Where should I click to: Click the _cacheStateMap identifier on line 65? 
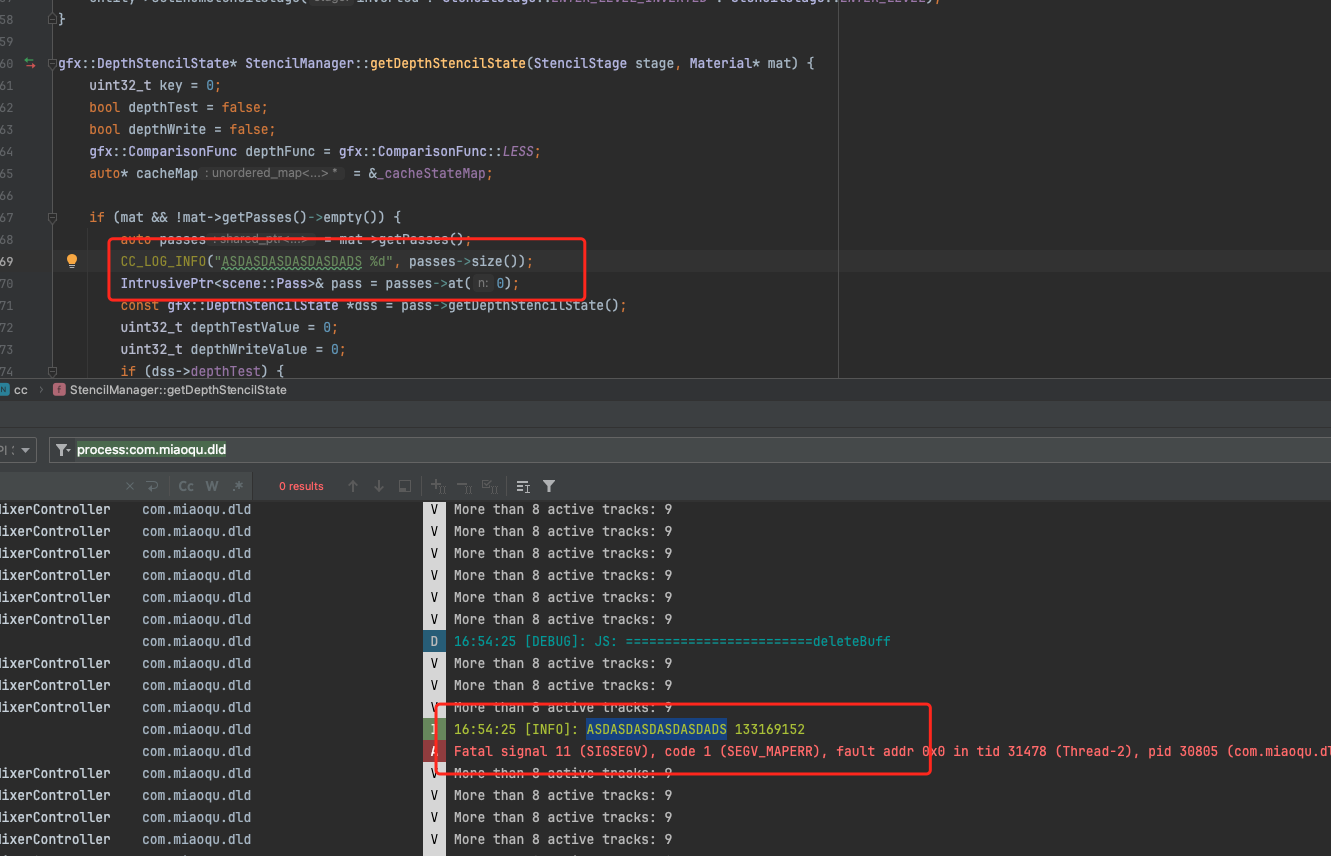(431, 173)
